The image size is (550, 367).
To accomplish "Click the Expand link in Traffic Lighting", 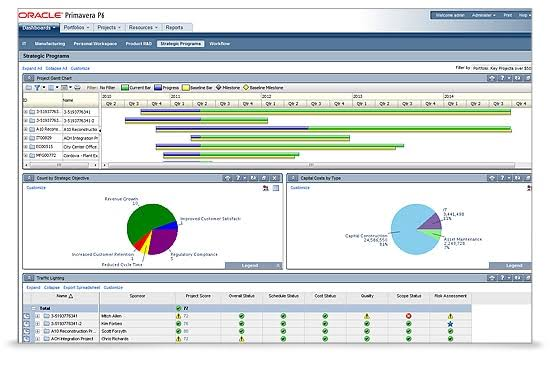I will pyautogui.click(x=33, y=287).
